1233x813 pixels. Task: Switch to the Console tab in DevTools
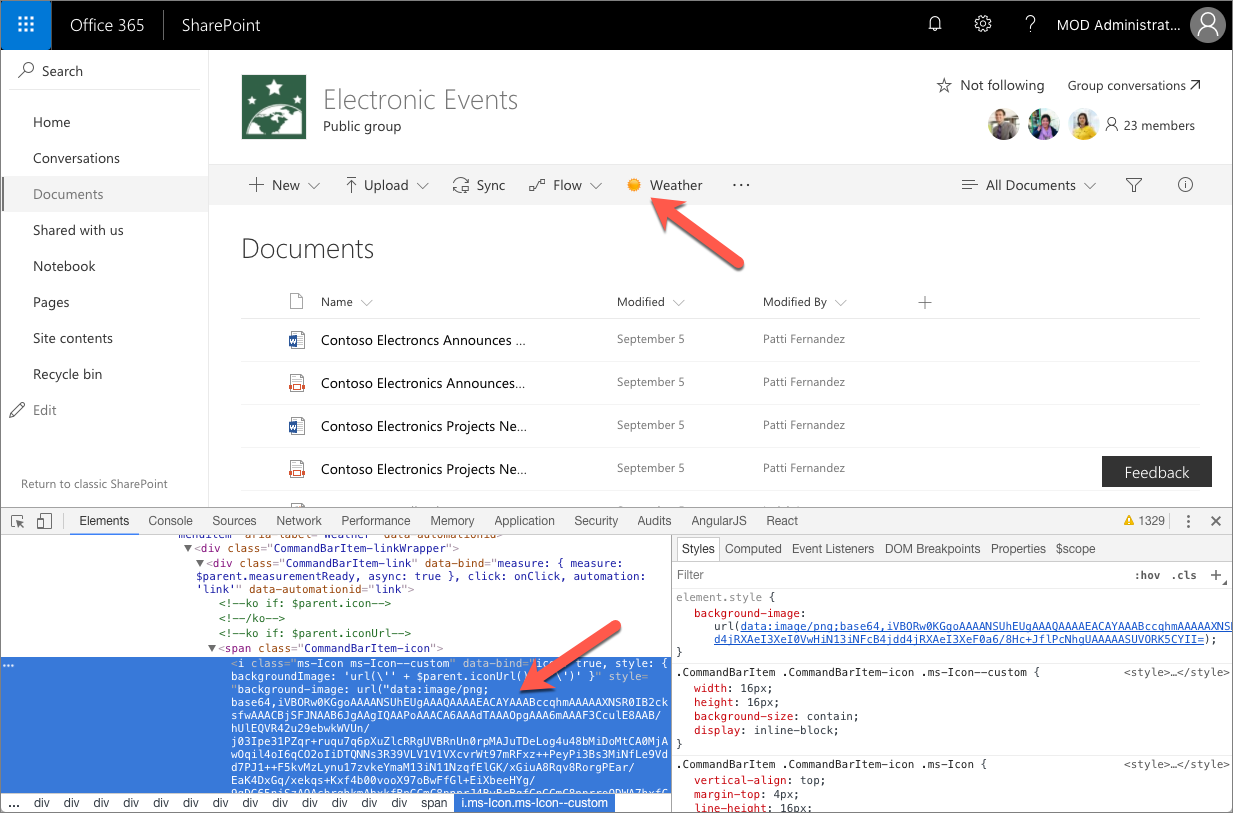(x=170, y=520)
